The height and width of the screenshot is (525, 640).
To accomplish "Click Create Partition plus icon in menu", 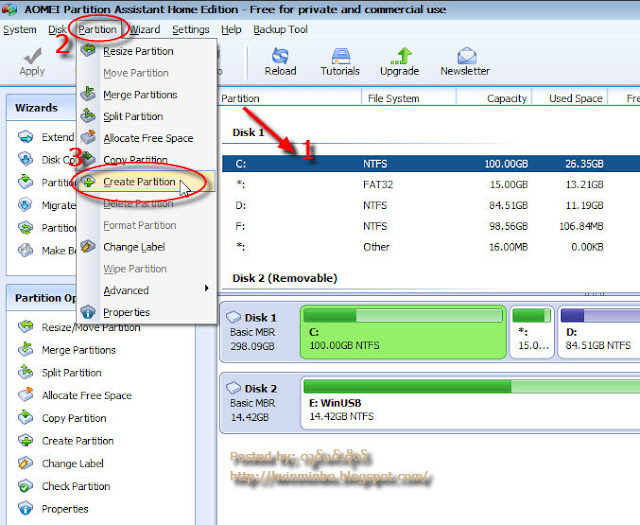I will [89, 182].
